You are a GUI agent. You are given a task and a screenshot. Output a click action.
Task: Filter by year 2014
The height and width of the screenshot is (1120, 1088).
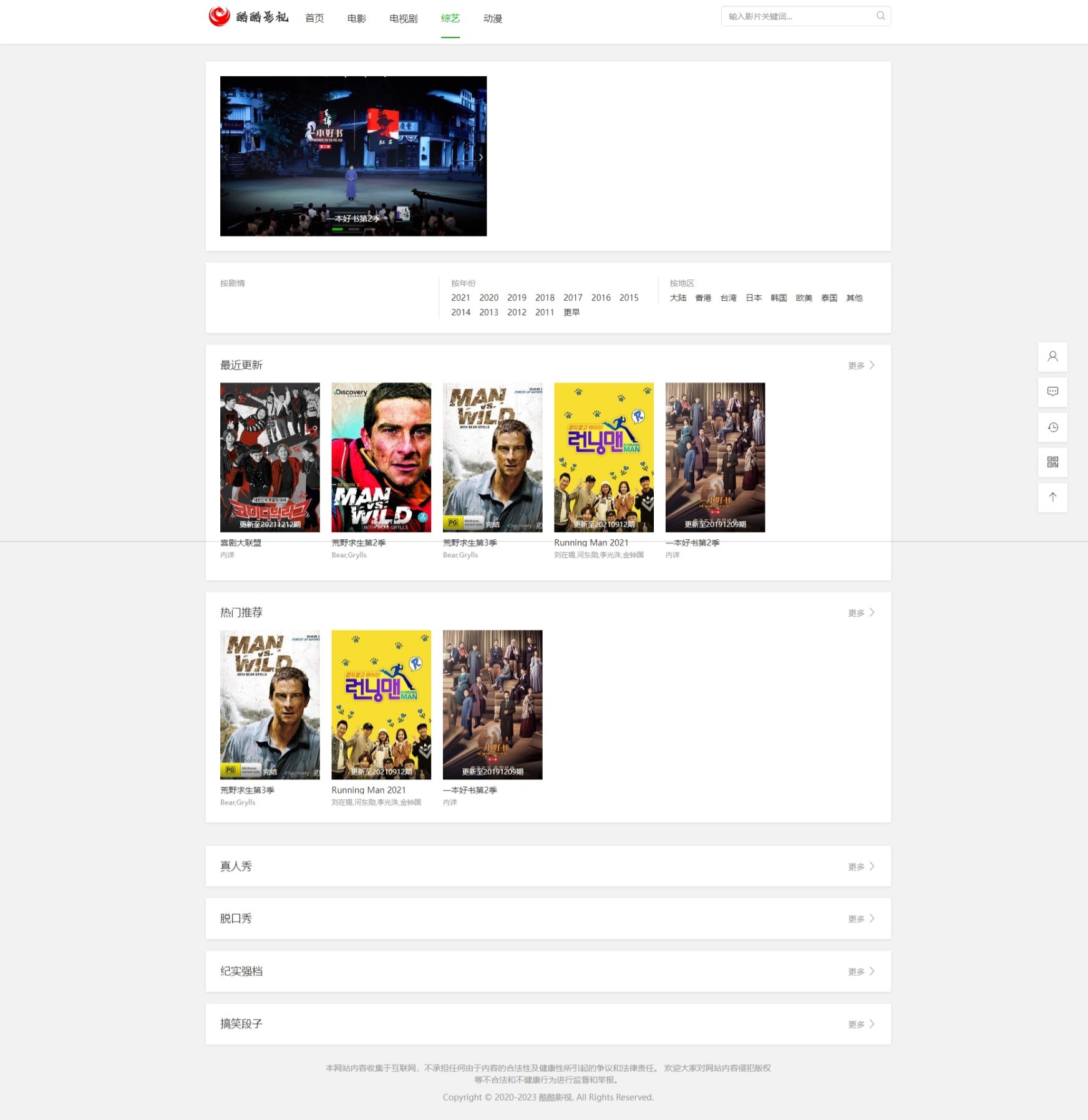(460, 313)
